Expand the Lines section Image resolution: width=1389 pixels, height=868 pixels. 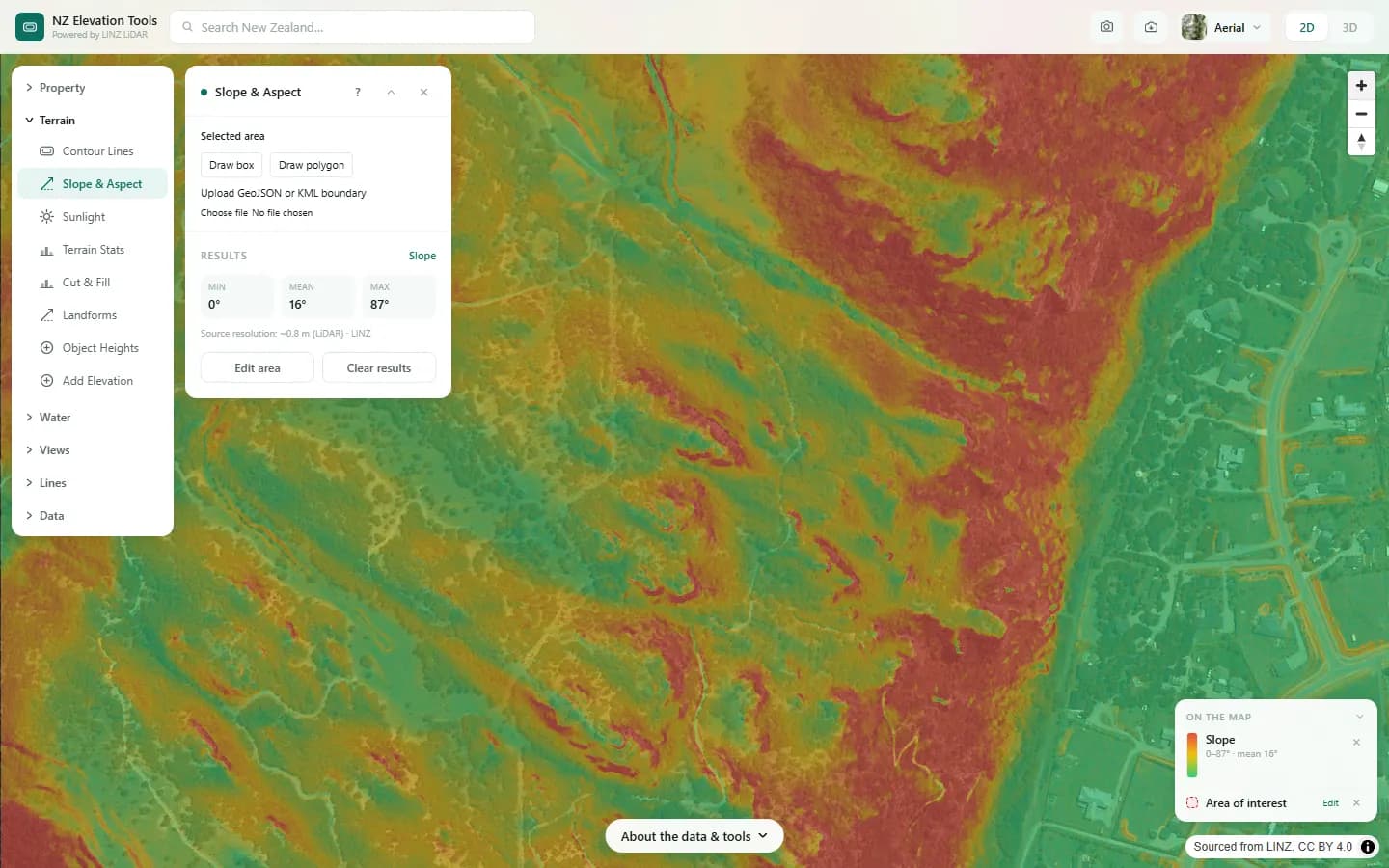pos(93,483)
